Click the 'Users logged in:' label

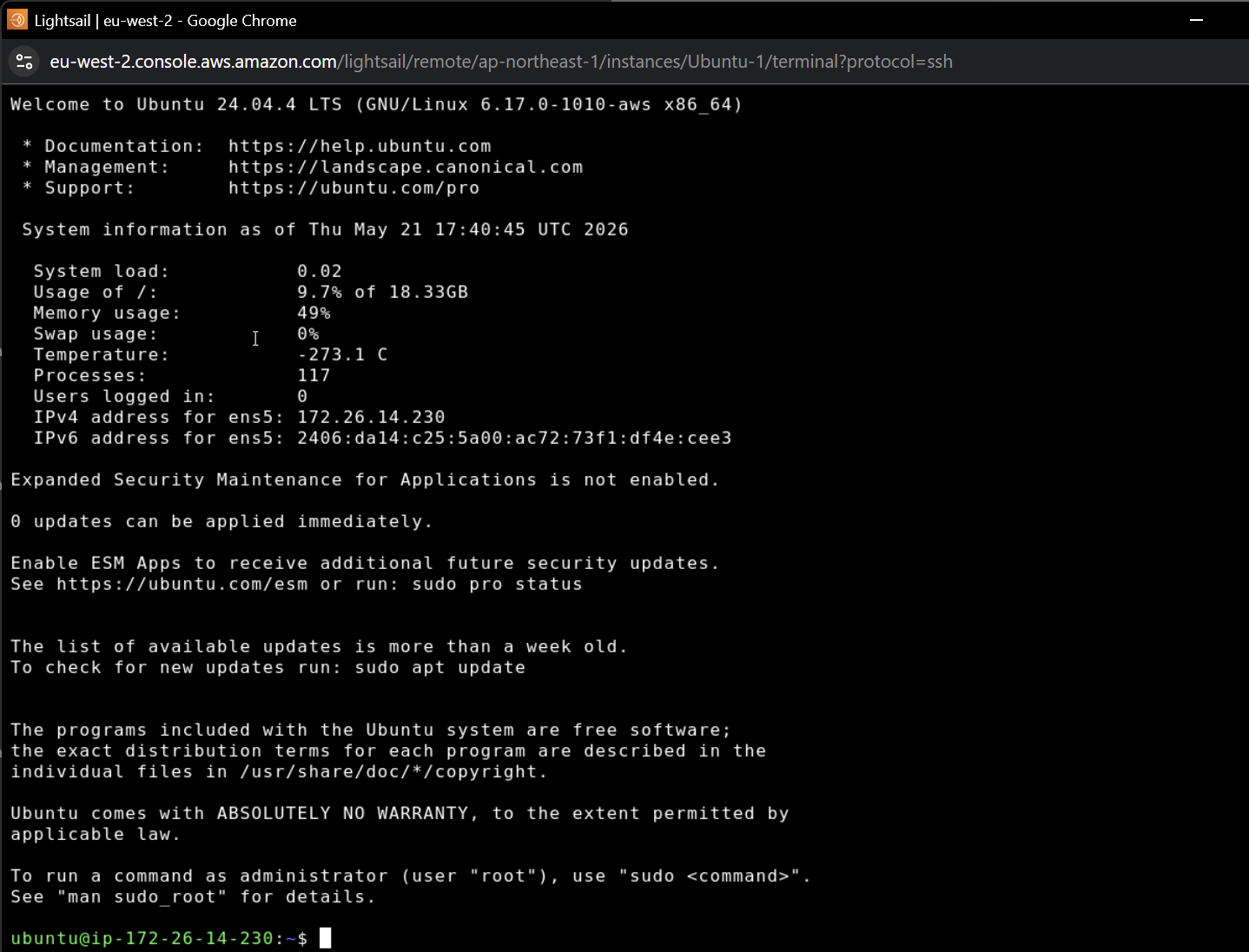coord(124,396)
